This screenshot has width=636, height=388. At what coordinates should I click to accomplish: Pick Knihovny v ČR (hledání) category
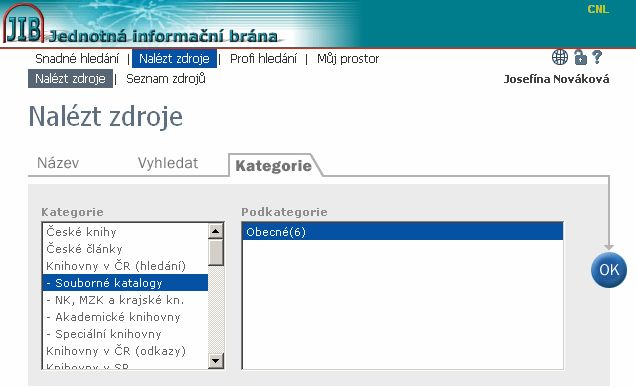coord(125,266)
